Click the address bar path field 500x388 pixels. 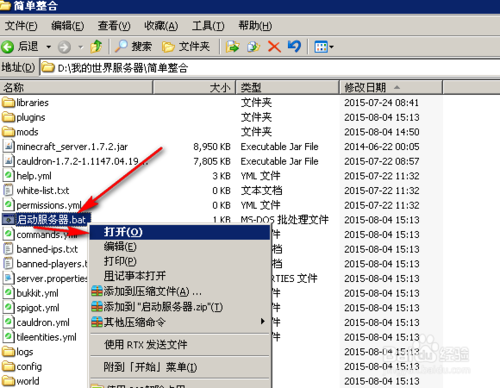pos(270,68)
